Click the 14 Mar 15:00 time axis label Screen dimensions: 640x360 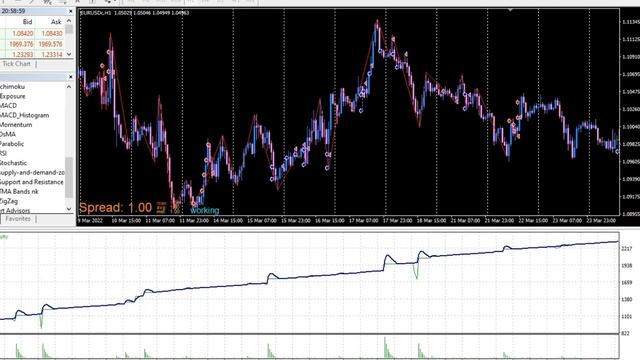click(228, 220)
